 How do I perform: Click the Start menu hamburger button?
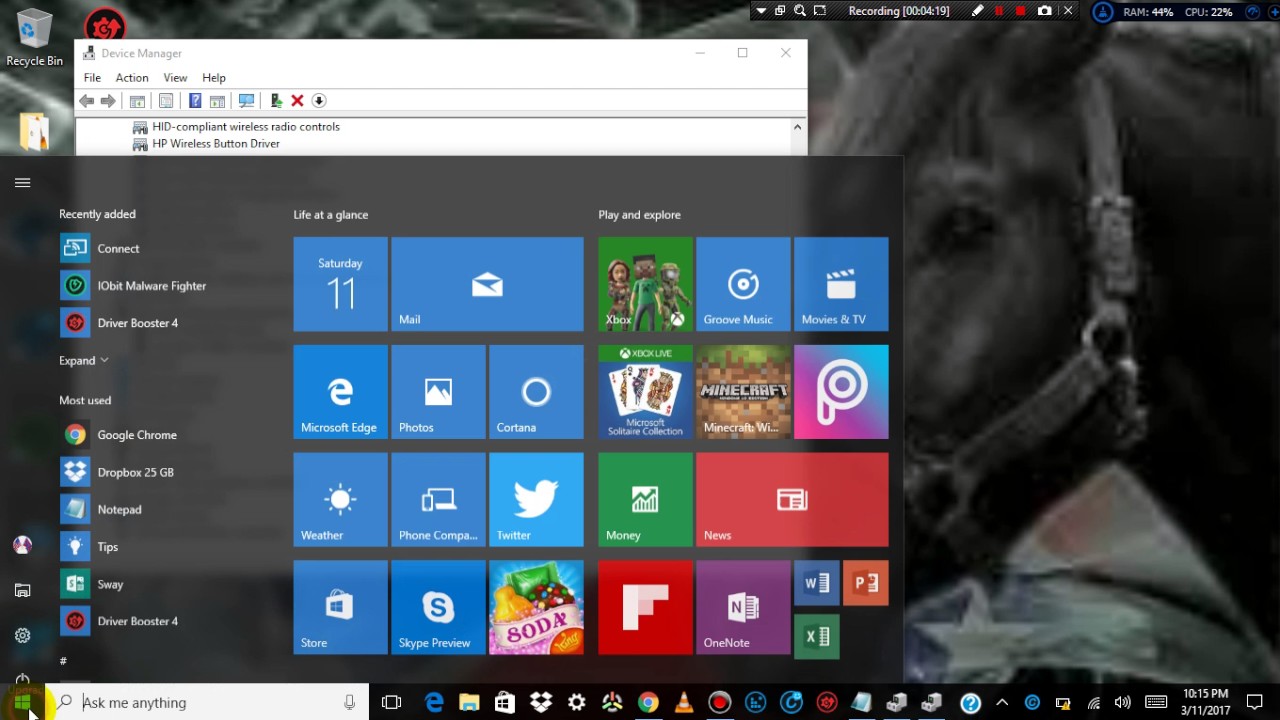click(x=22, y=182)
